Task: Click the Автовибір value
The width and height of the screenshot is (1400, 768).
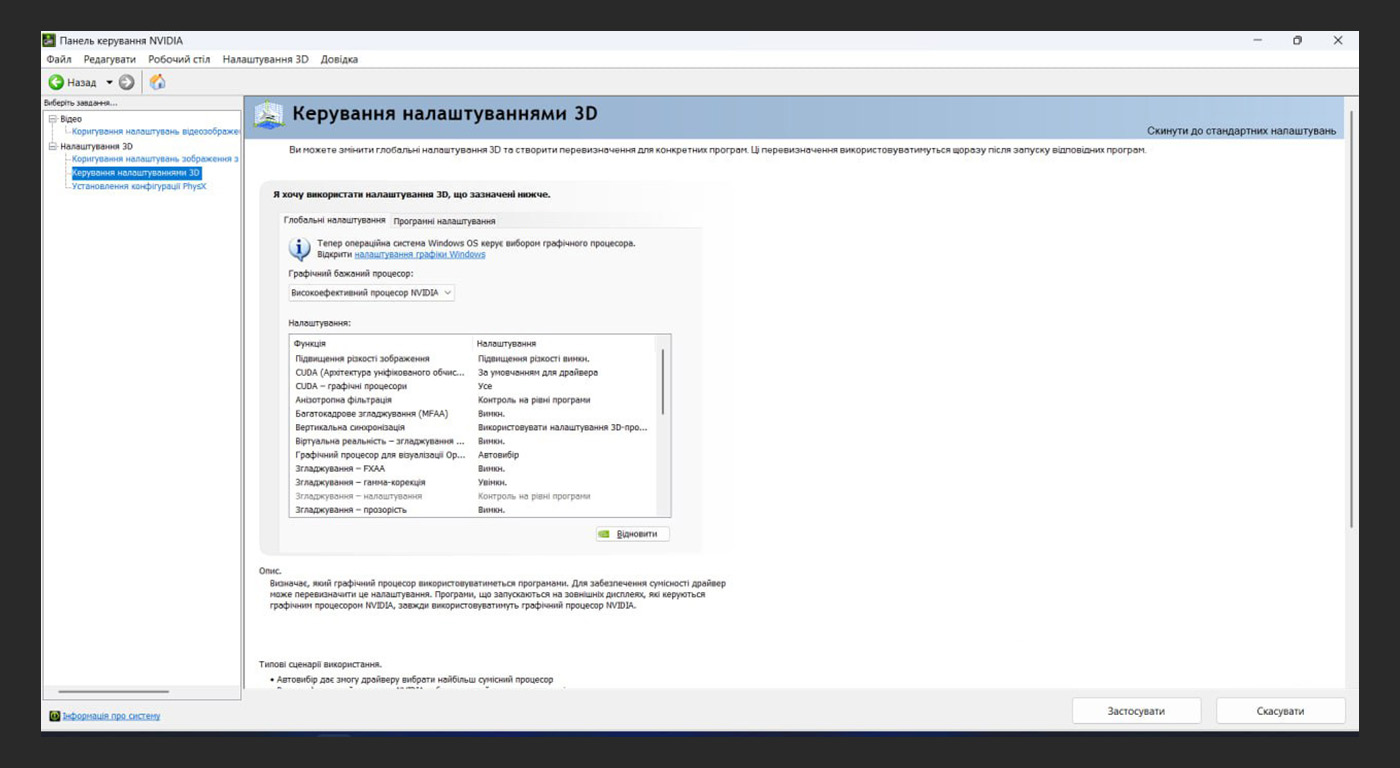Action: click(498, 455)
